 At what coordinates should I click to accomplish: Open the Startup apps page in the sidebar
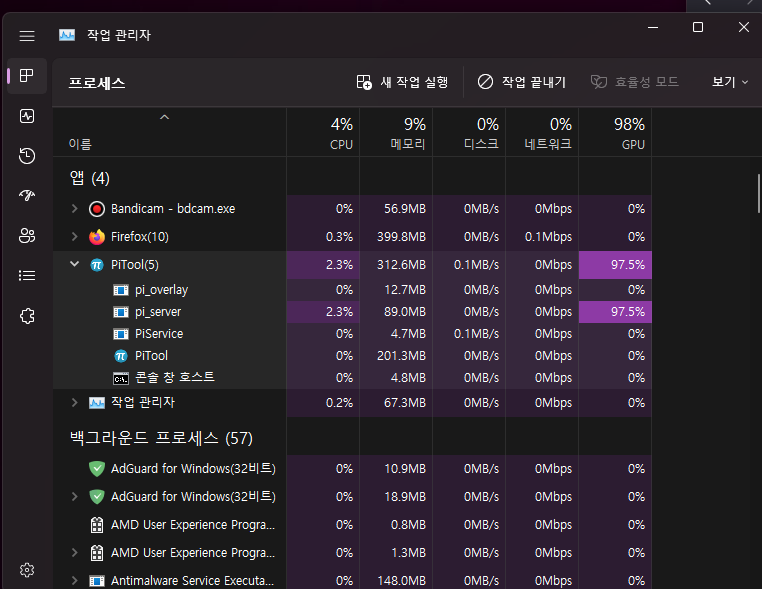point(27,196)
